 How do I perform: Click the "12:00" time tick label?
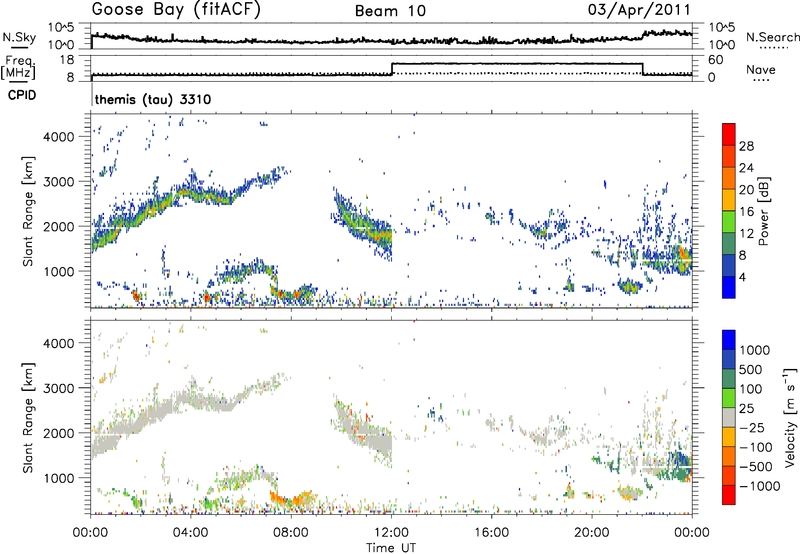(391, 533)
